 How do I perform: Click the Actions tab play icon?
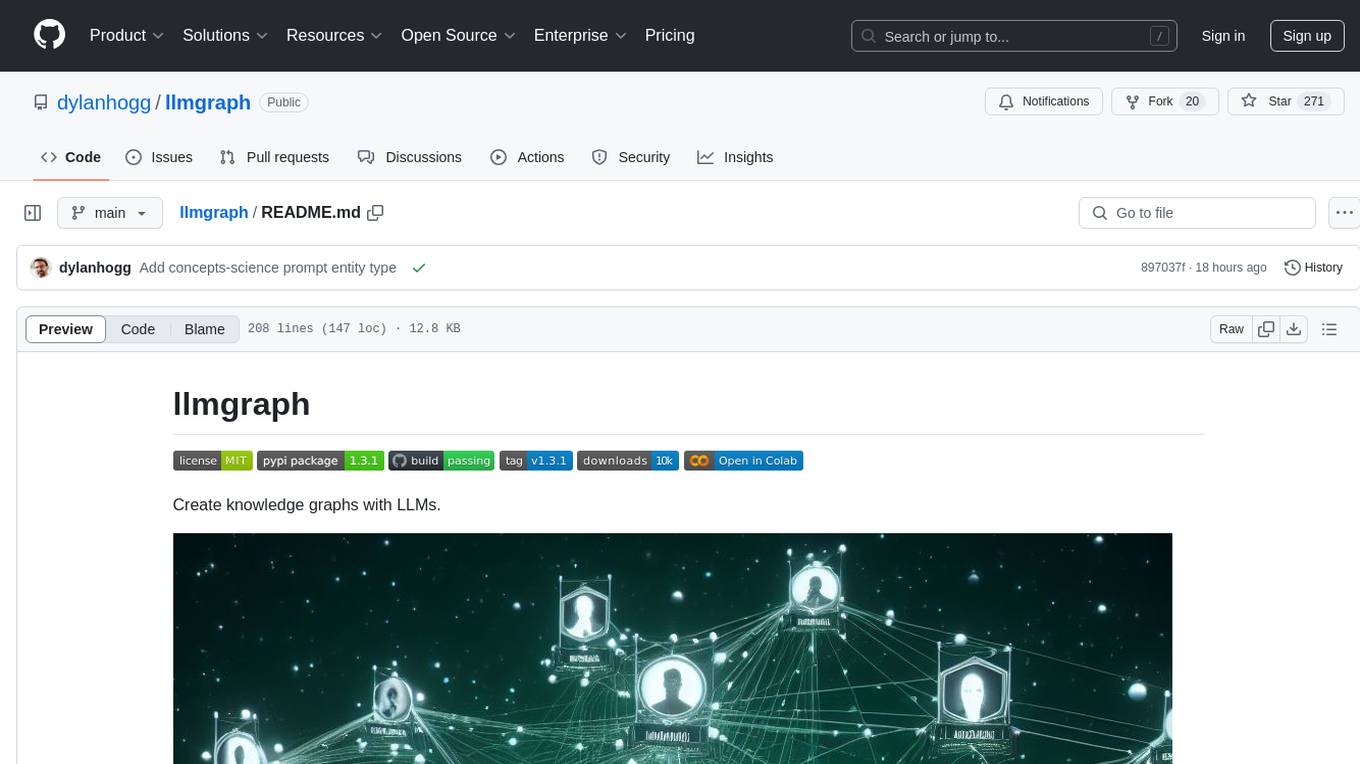499,157
